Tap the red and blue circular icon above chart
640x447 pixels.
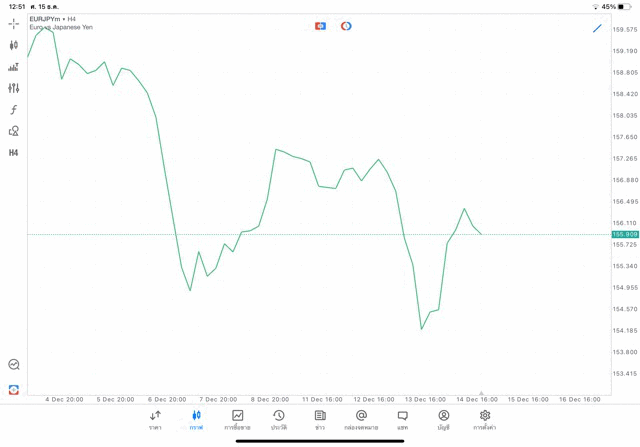click(x=346, y=26)
